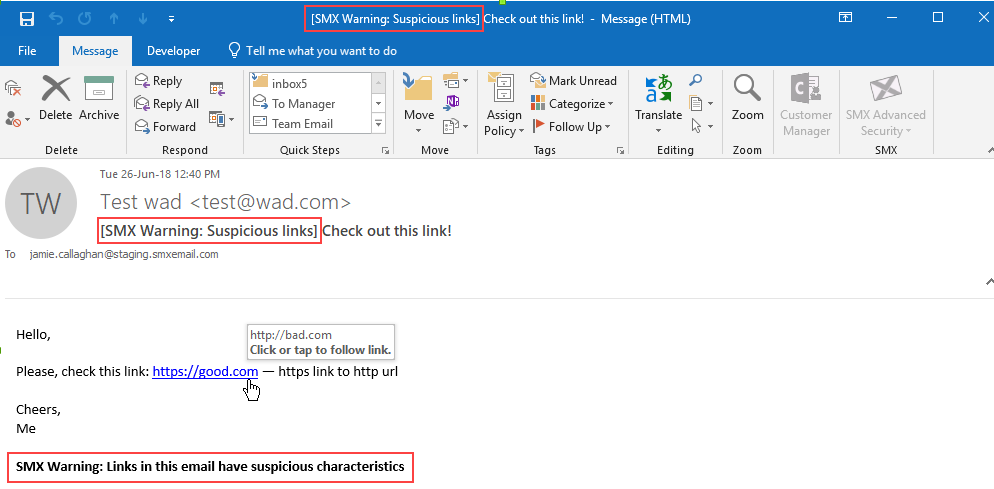Open the Actions dropdown in Move group
Image resolution: width=994 pixels, height=489 pixels.
point(455,126)
